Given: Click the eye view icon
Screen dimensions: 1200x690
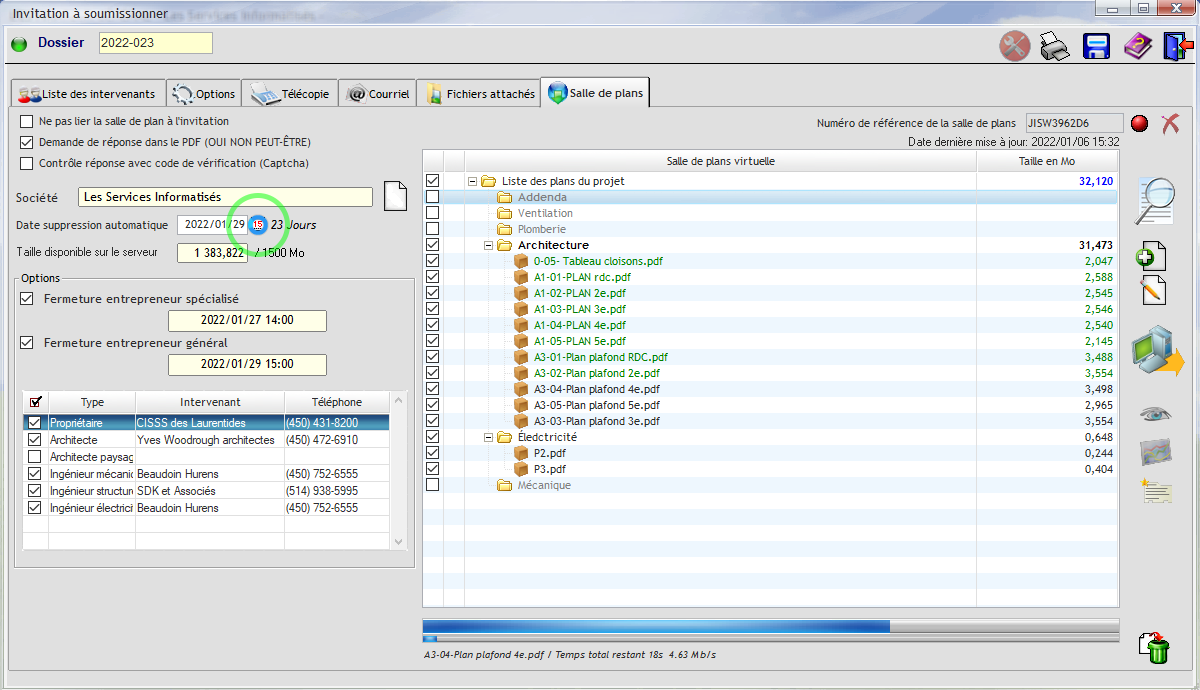Looking at the screenshot, I should click(1156, 414).
